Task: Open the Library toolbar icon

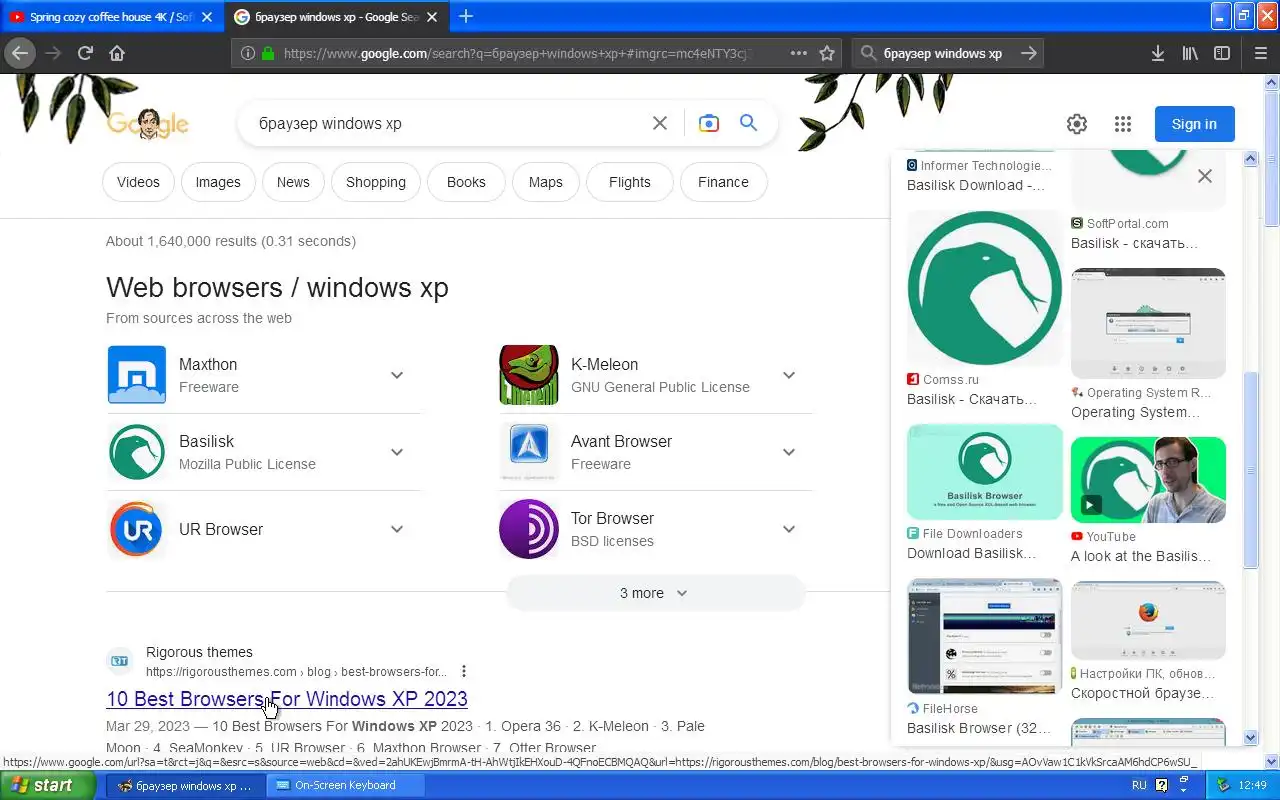Action: click(1190, 53)
